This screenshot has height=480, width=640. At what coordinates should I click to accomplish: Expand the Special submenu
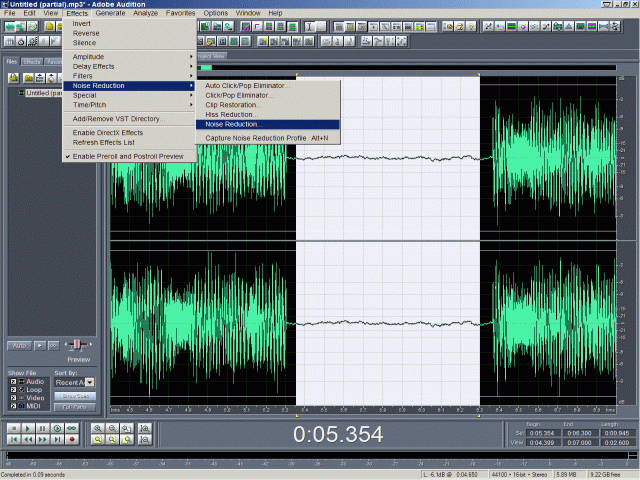click(129, 96)
